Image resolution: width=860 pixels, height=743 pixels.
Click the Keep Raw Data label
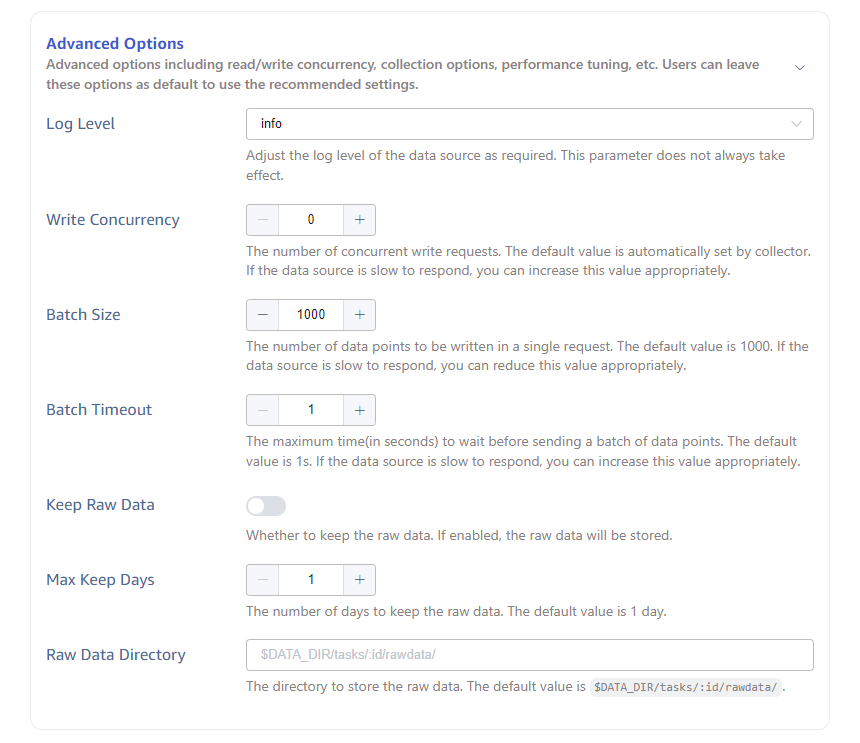pos(100,505)
